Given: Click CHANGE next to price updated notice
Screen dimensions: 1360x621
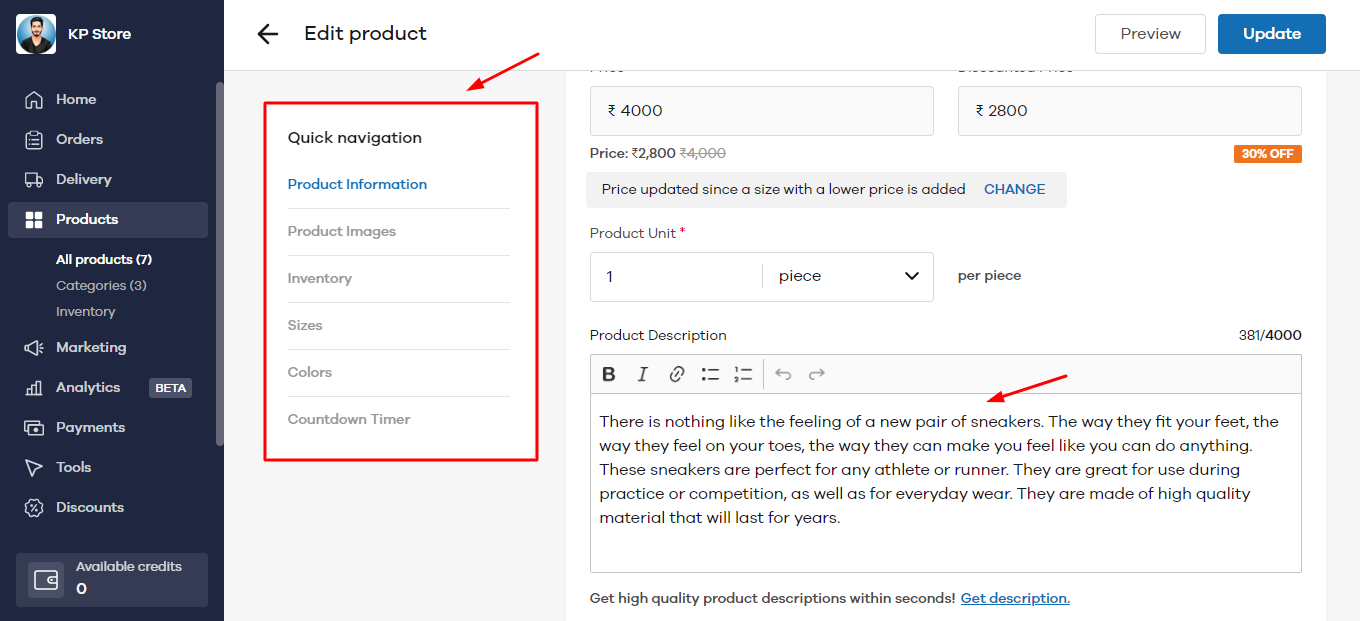Looking at the screenshot, I should [x=1014, y=190].
